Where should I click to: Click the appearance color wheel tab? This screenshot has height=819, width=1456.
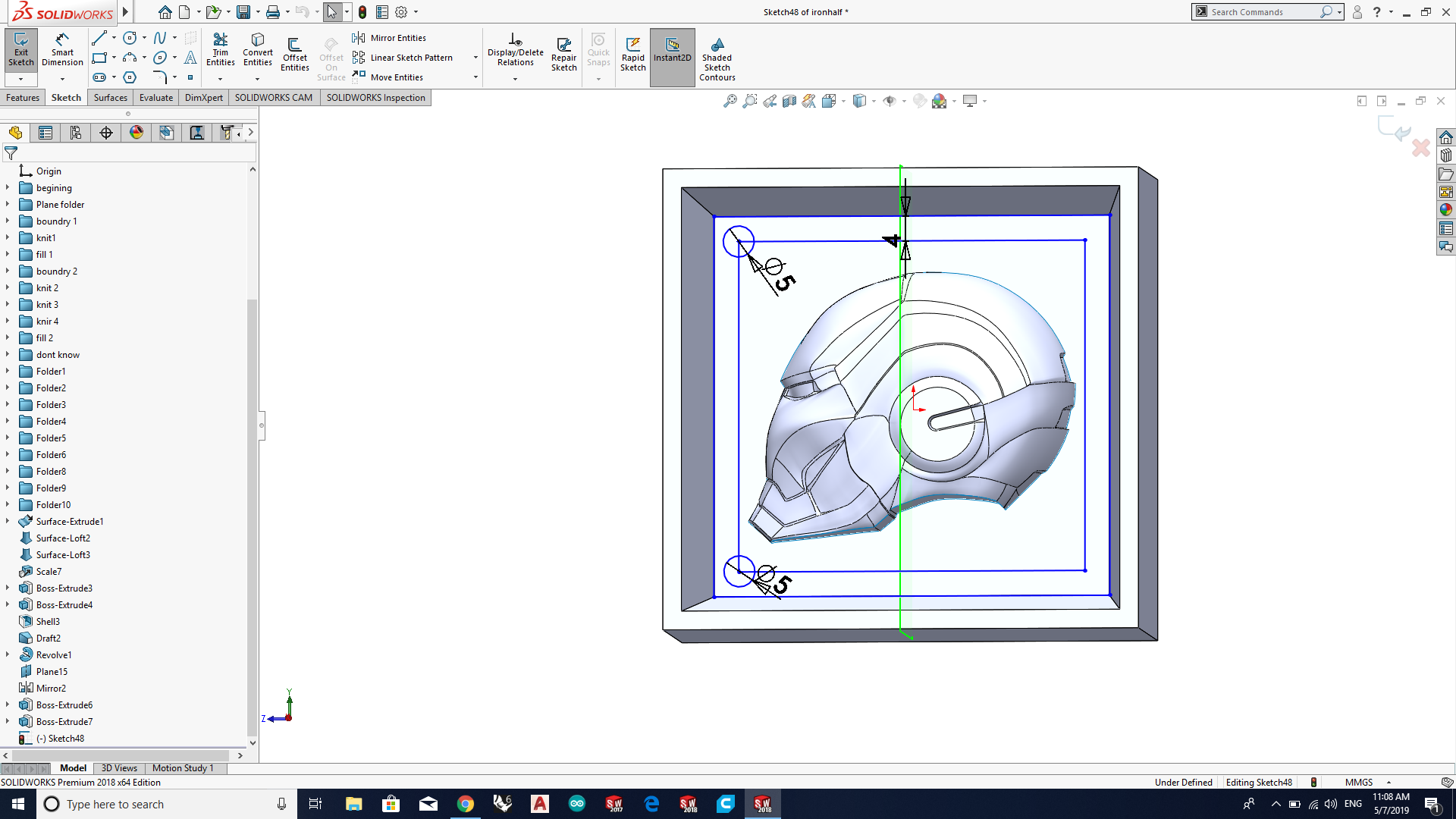point(136,133)
